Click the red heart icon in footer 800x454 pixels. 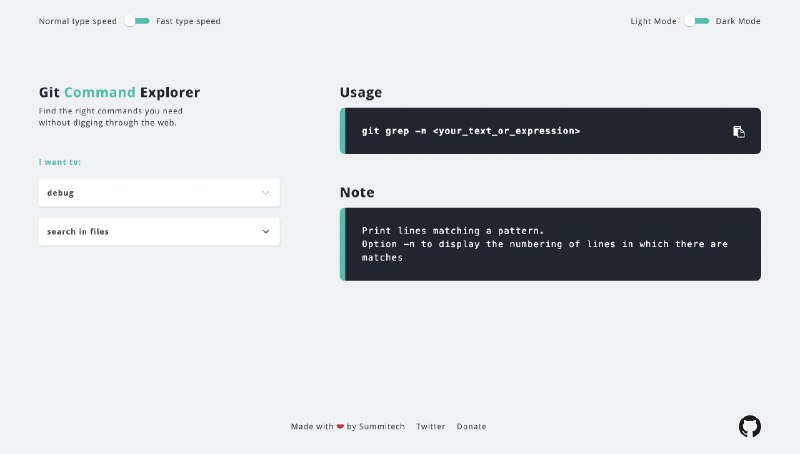pos(340,426)
